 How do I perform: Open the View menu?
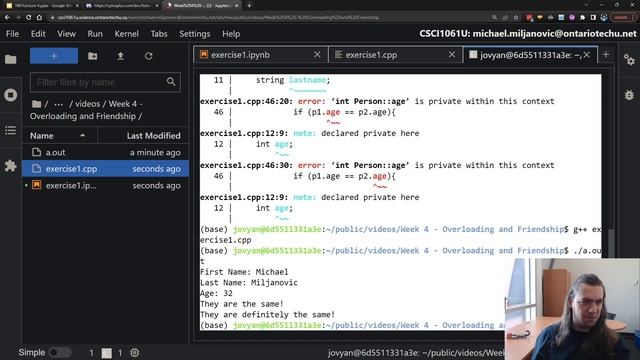66,34
